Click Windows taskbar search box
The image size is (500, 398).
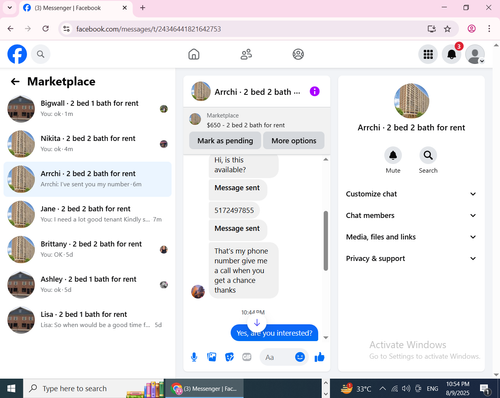tap(94, 389)
